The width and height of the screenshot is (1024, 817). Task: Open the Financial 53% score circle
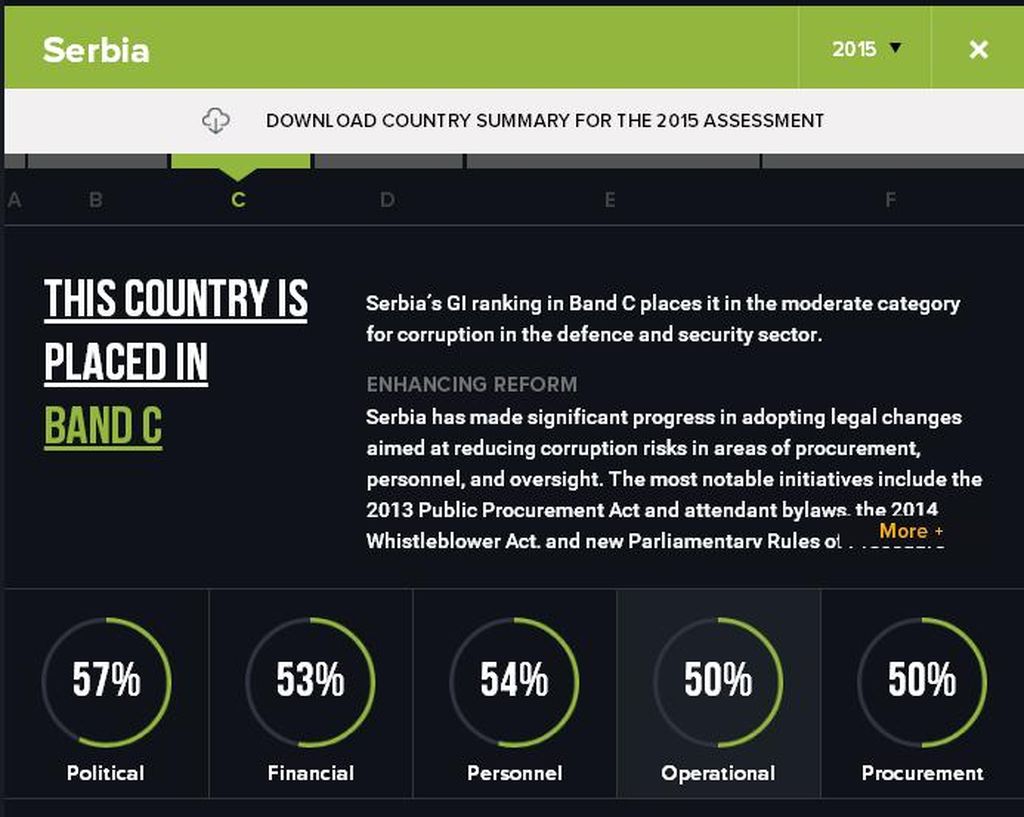pyautogui.click(x=310, y=682)
